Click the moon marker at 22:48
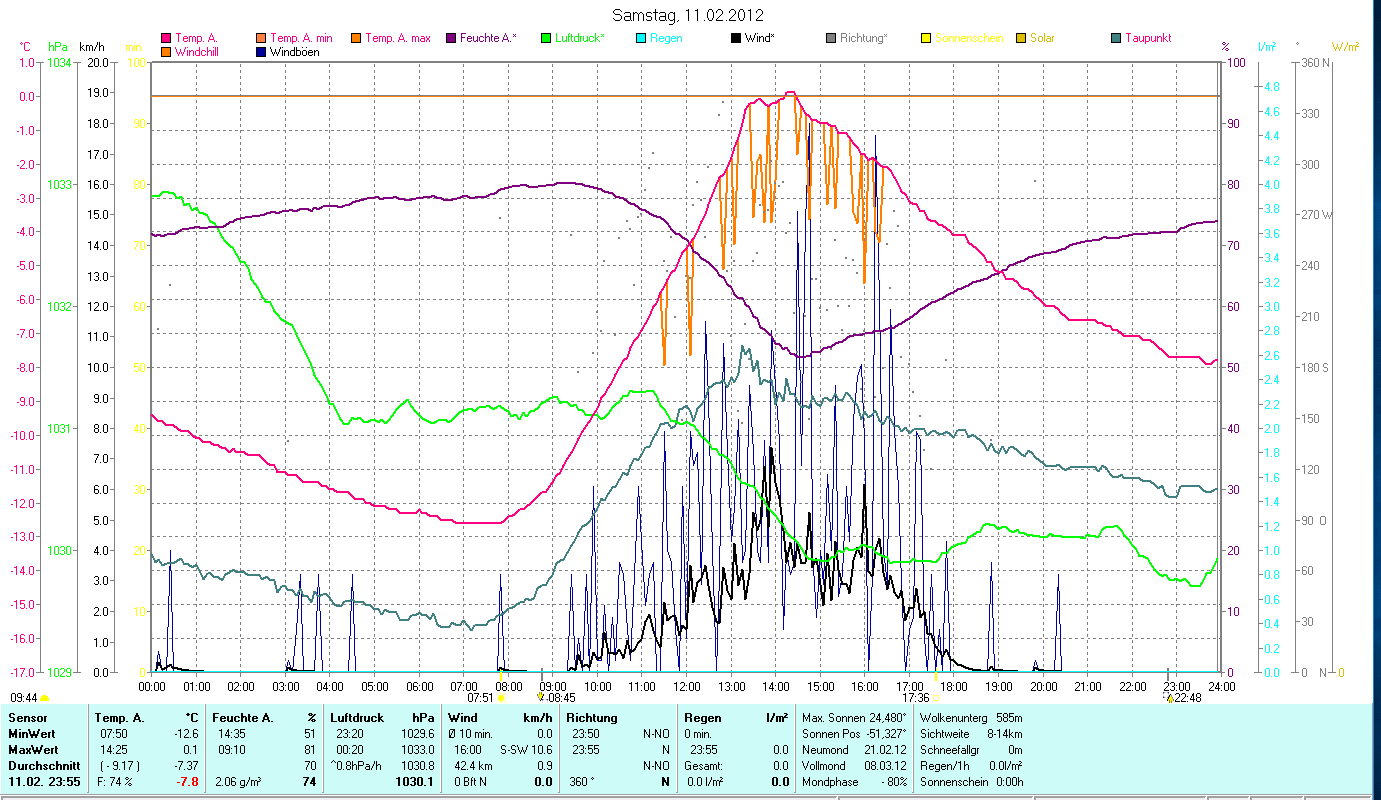 1169,698
